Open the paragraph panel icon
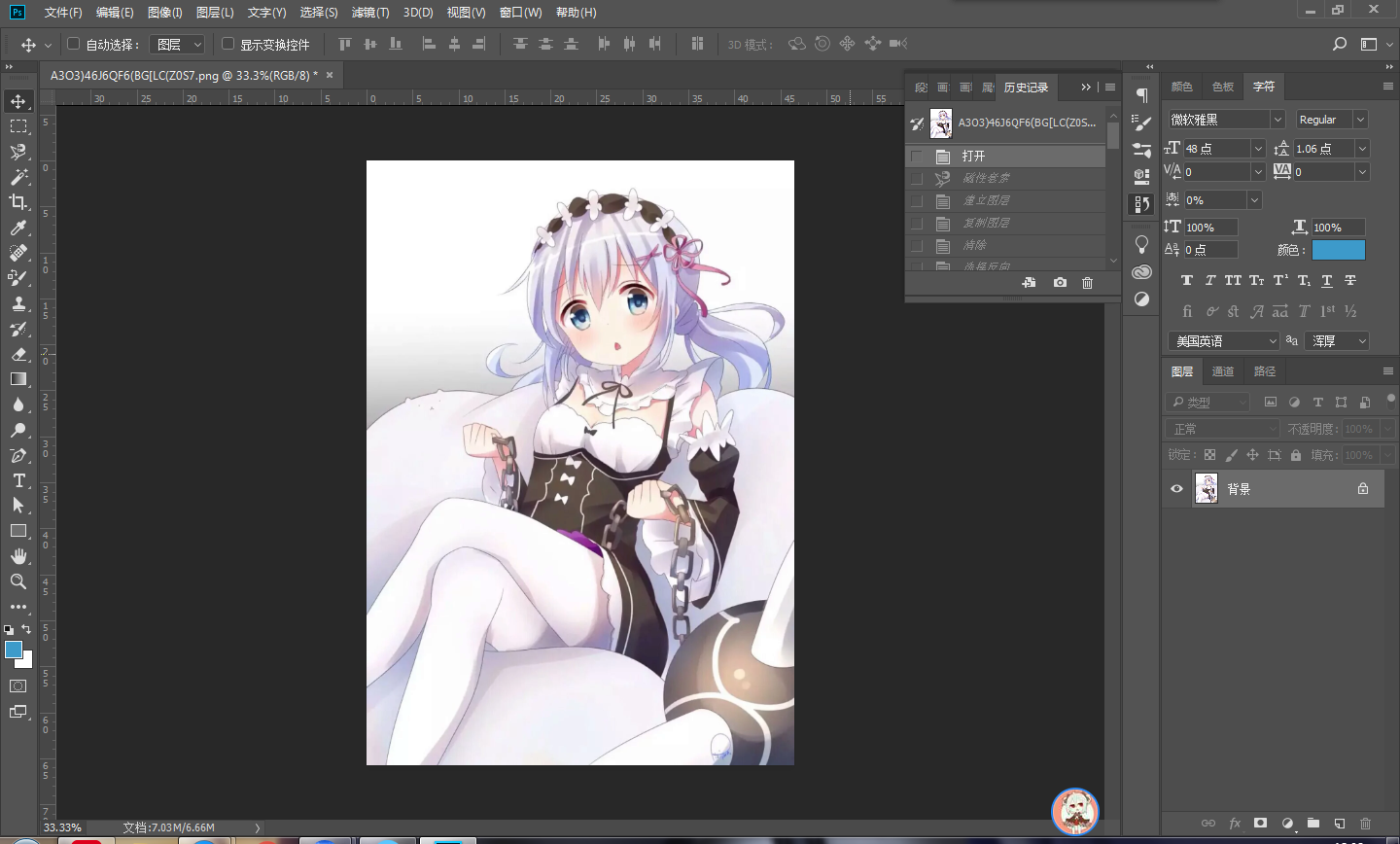 (x=1142, y=95)
